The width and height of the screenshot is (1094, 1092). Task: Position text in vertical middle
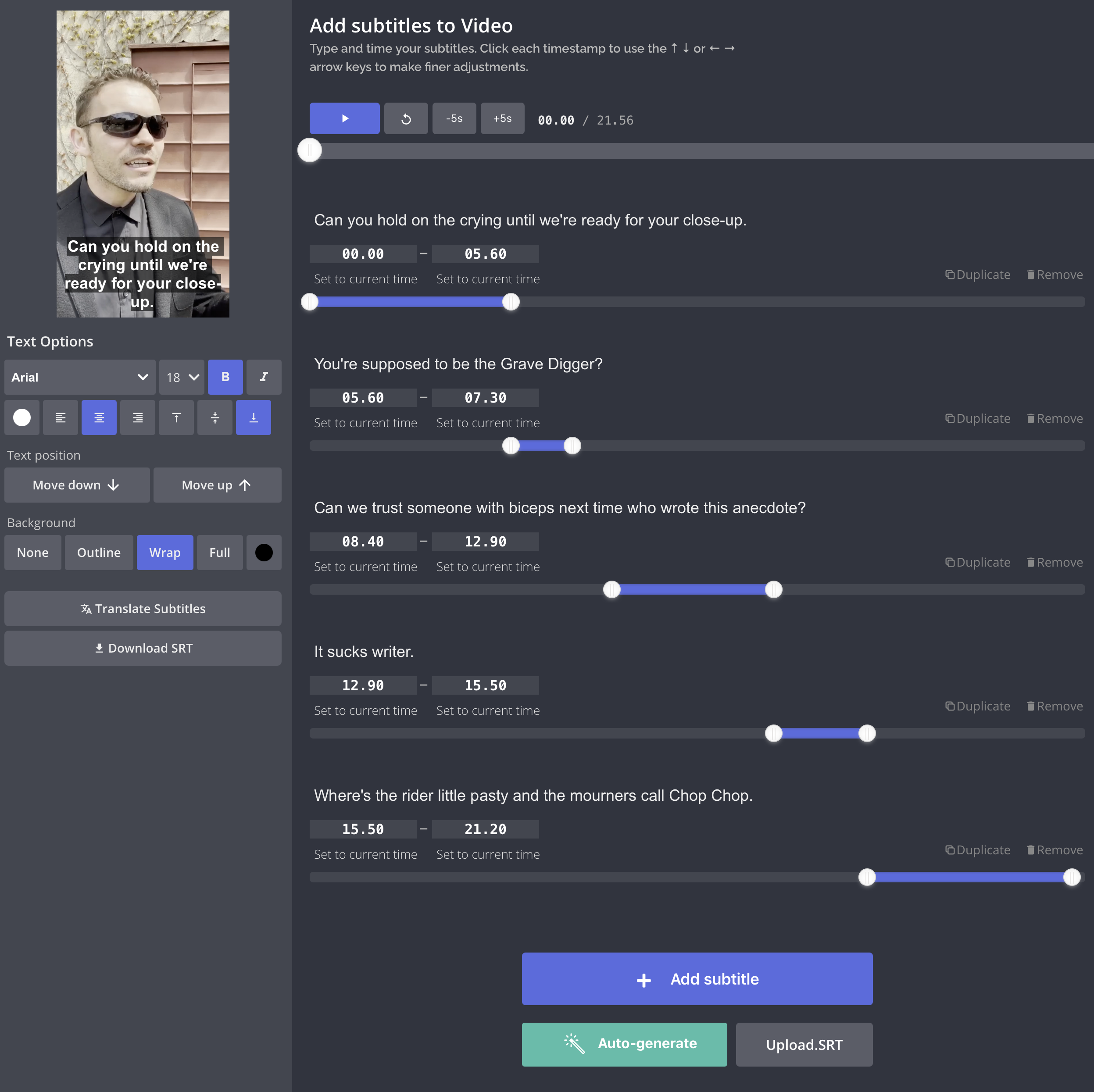[215, 418]
